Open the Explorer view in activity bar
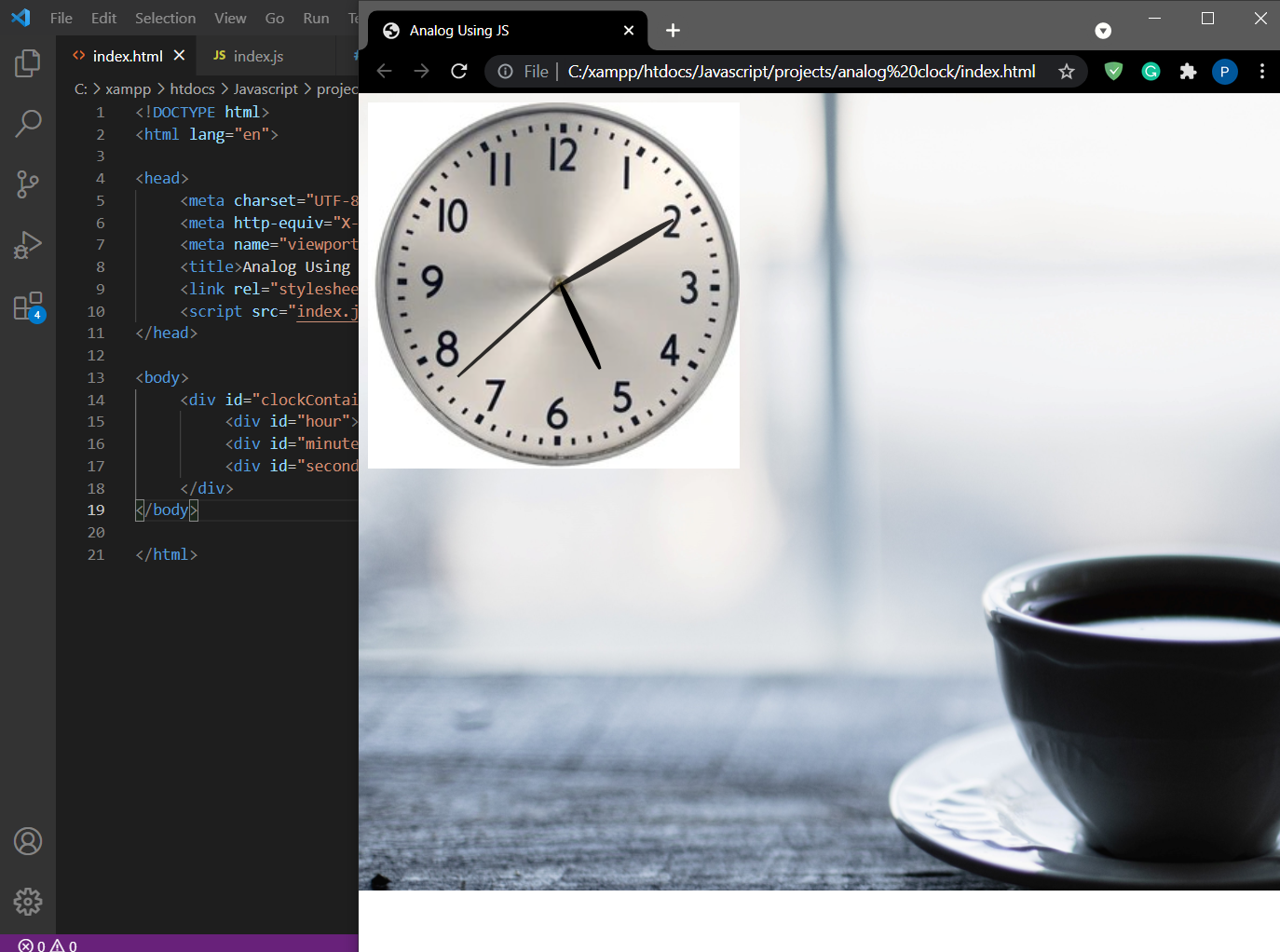Screen dimensions: 1280x952 tap(28, 63)
